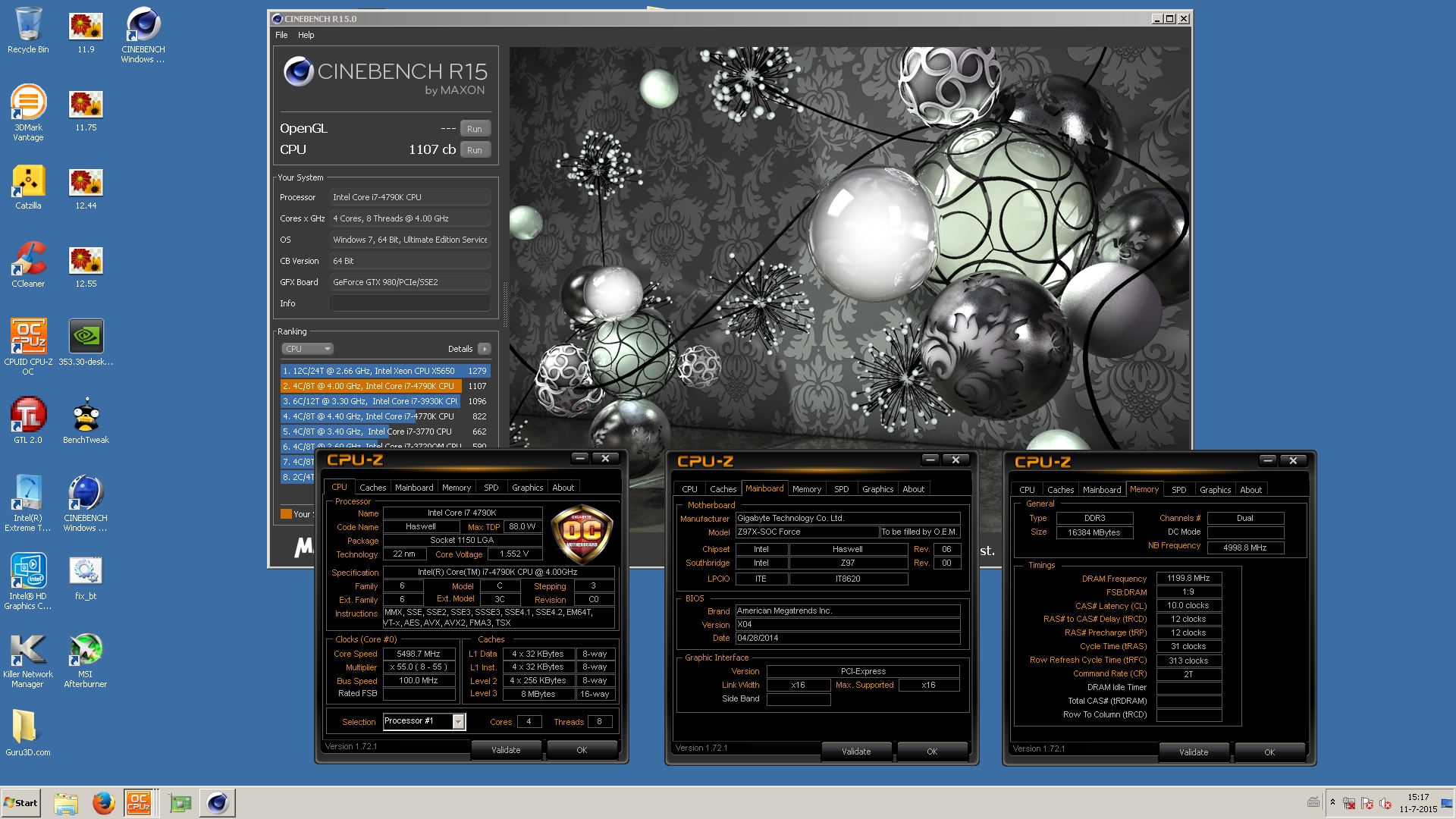The width and height of the screenshot is (1456, 819).
Task: Show hidden system tray icons arrow
Action: [x=1332, y=802]
